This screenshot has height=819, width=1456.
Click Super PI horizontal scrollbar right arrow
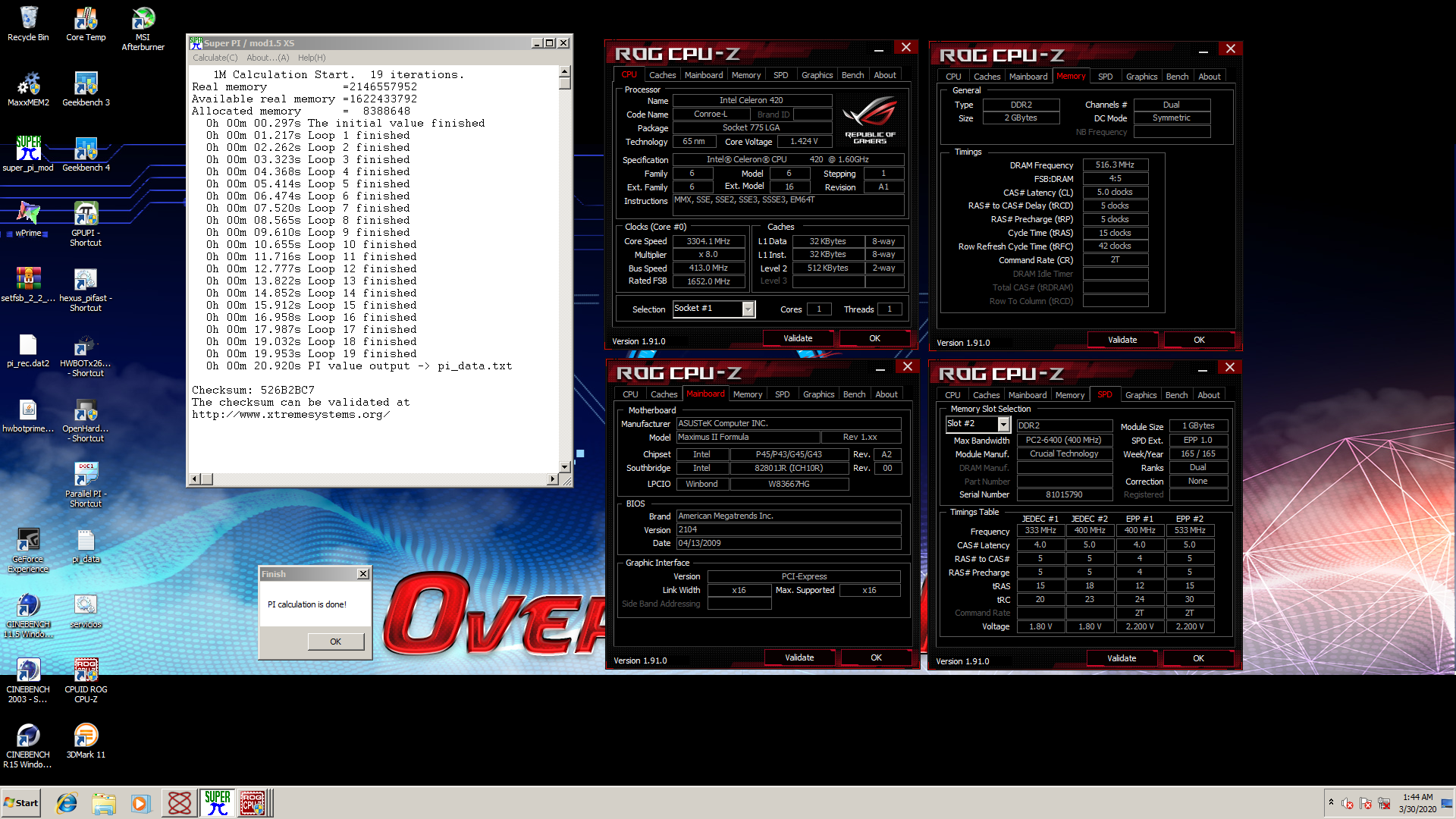click(x=552, y=479)
